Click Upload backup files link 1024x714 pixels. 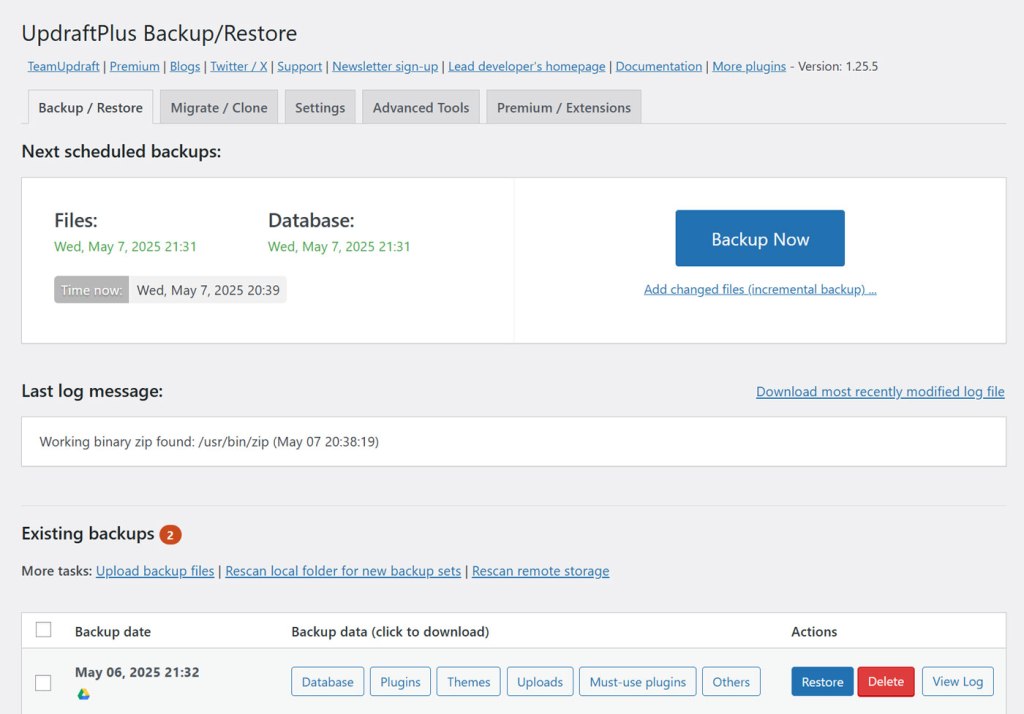(x=155, y=571)
